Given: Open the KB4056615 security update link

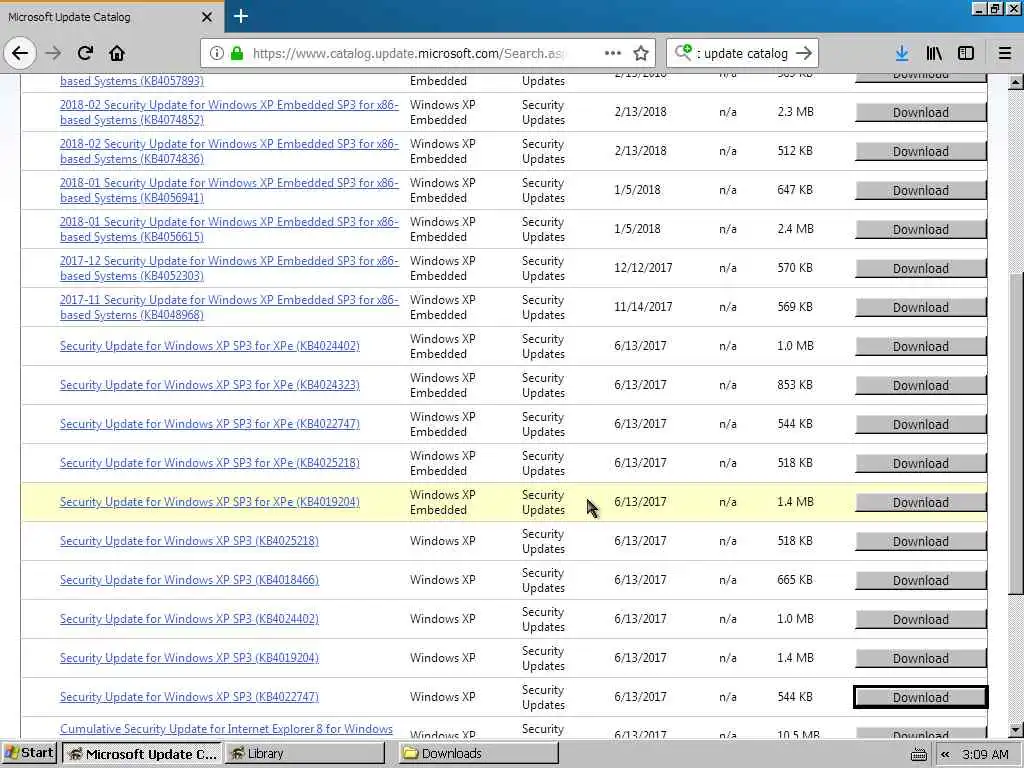Looking at the screenshot, I should tap(229, 229).
